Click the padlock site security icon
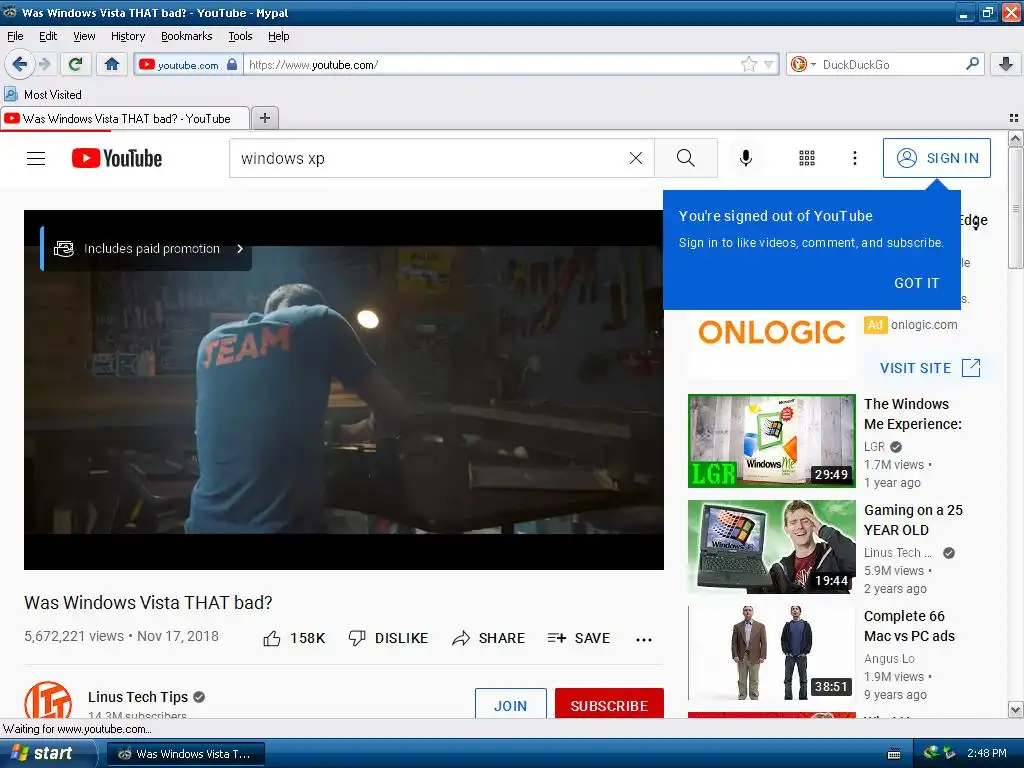The image size is (1024, 768). (232, 64)
